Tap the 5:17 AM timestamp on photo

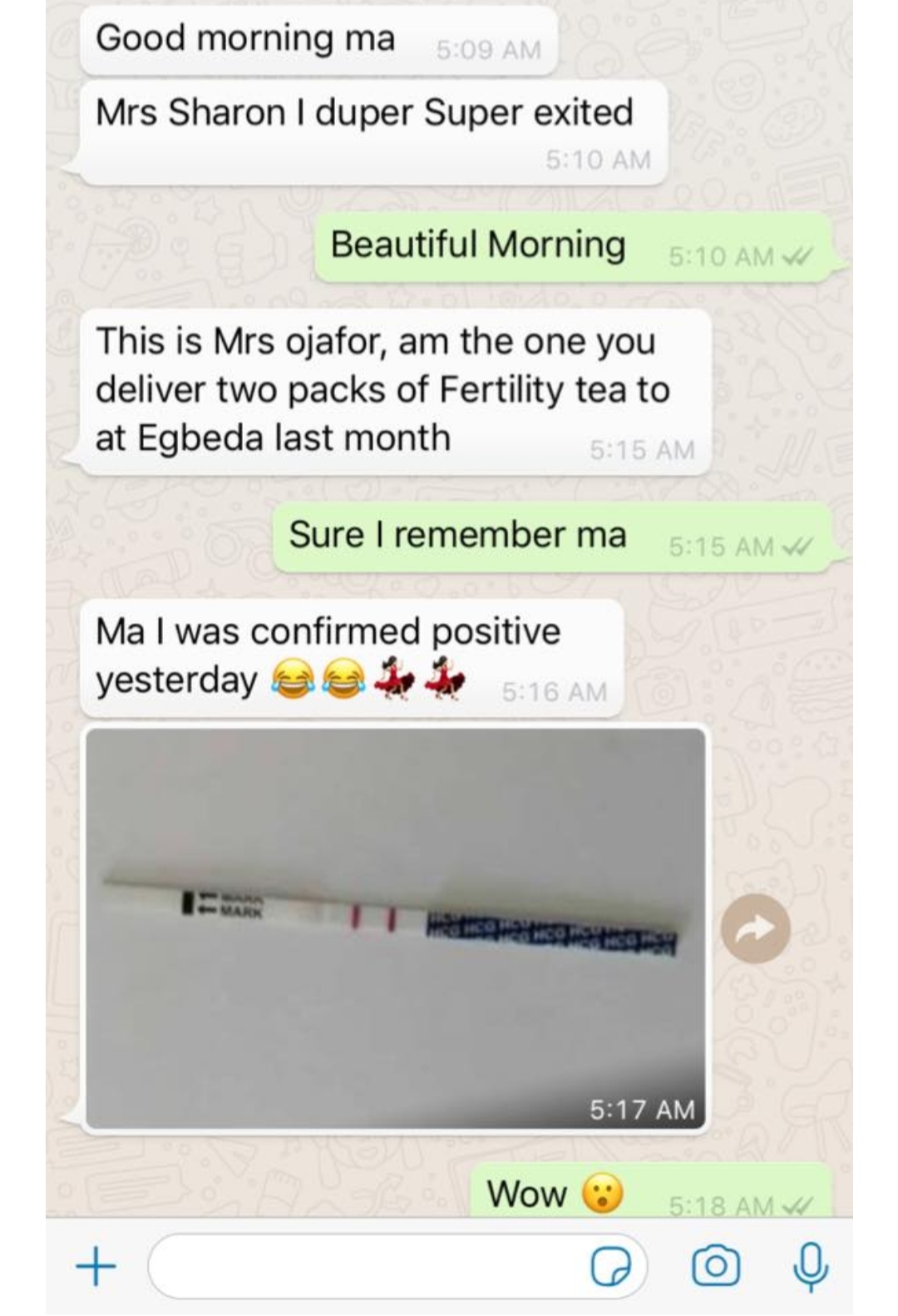pos(641,1109)
